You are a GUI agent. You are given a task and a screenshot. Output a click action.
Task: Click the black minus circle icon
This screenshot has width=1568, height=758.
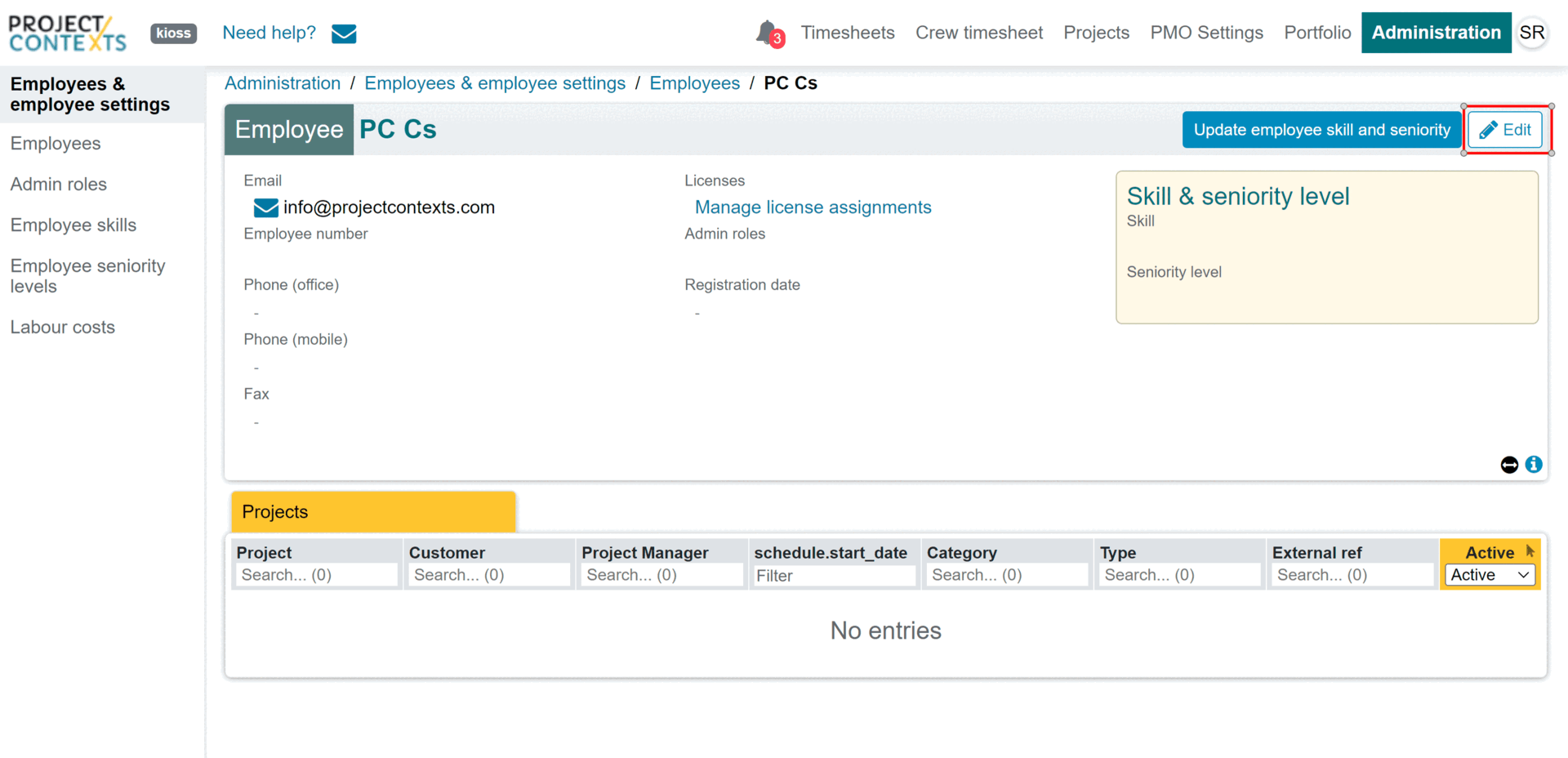[x=1509, y=465]
